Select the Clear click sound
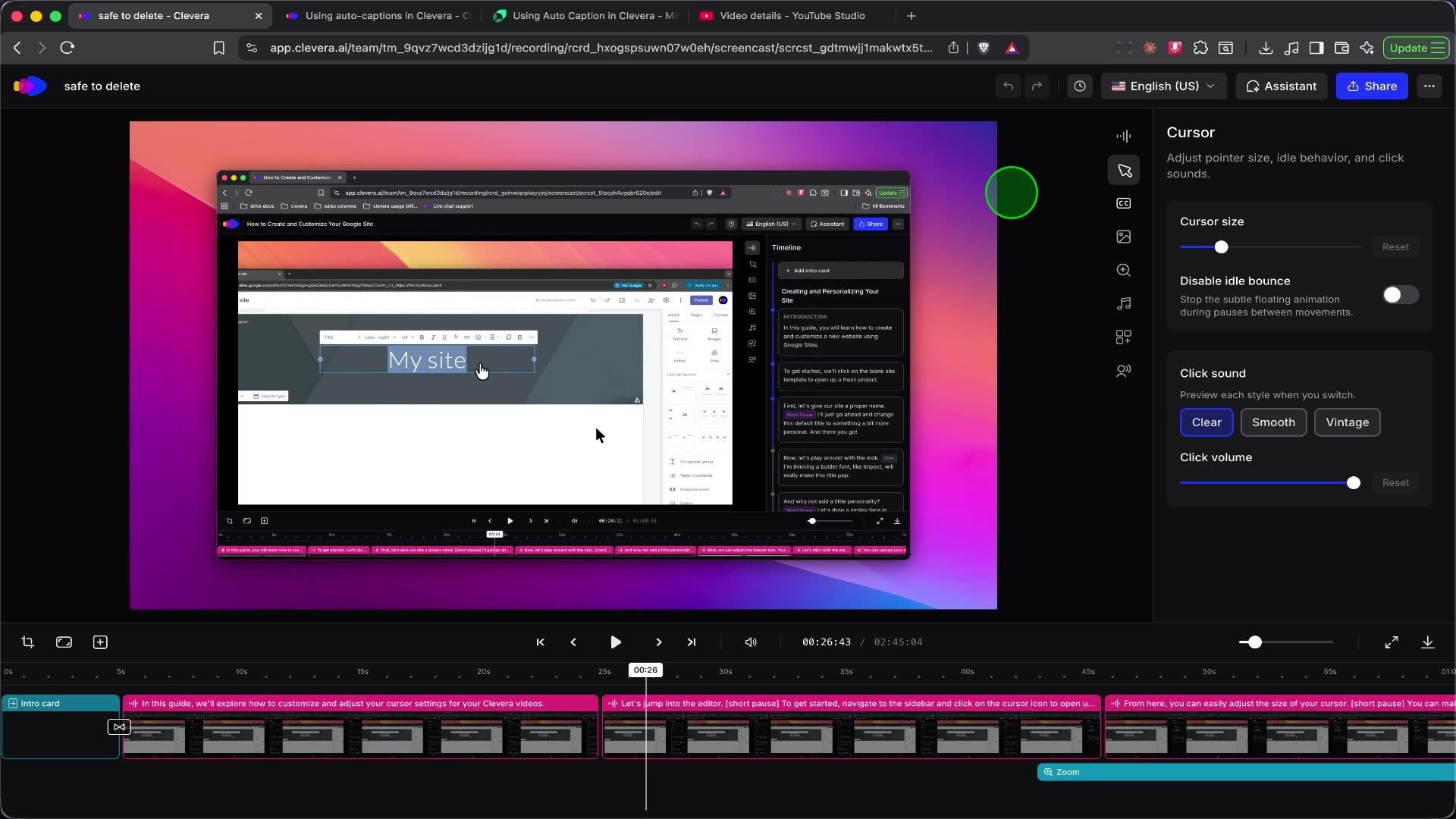The width and height of the screenshot is (1456, 819). coord(1207,422)
